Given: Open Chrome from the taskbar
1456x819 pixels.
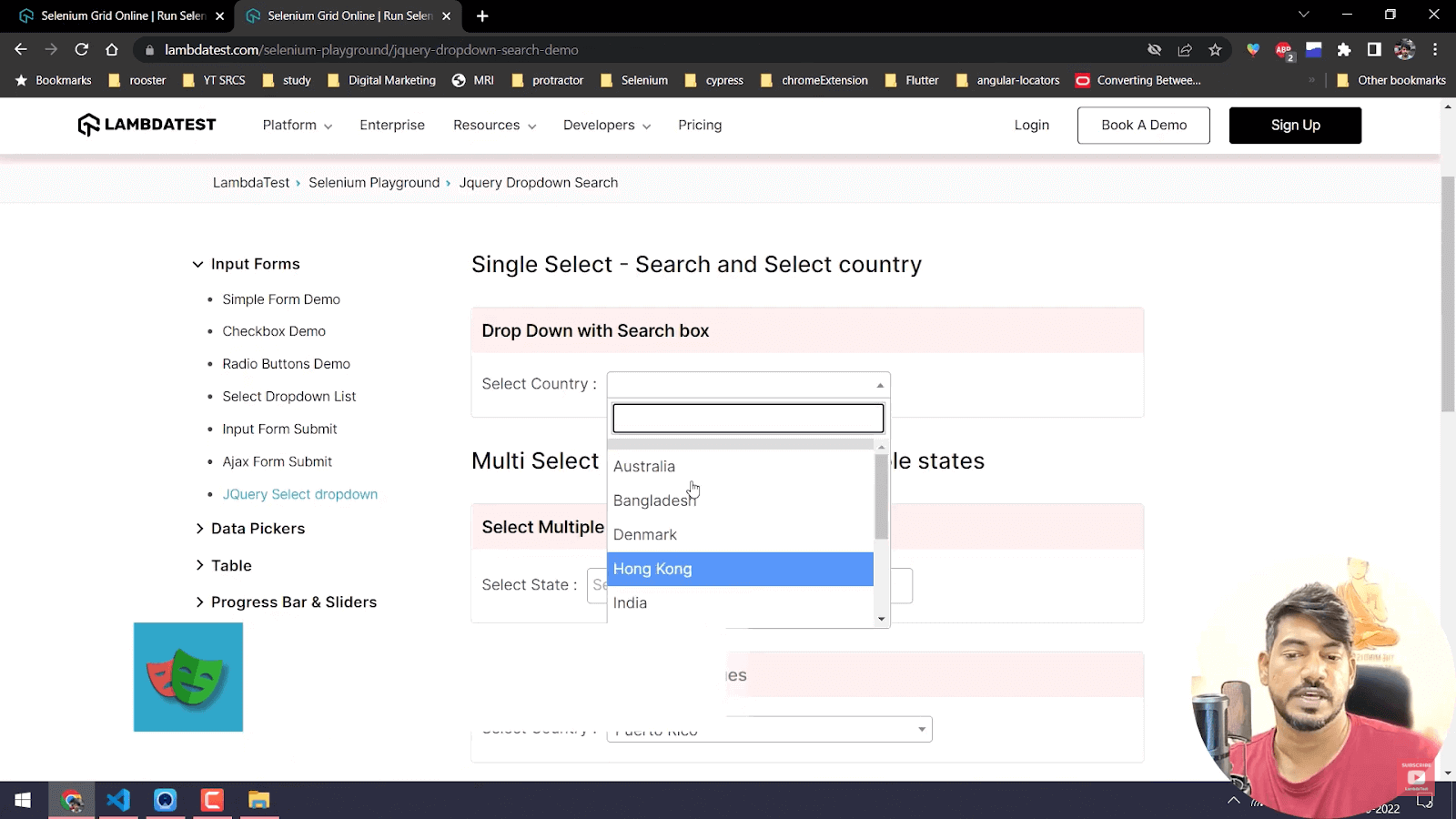Looking at the screenshot, I should pyautogui.click(x=71, y=801).
